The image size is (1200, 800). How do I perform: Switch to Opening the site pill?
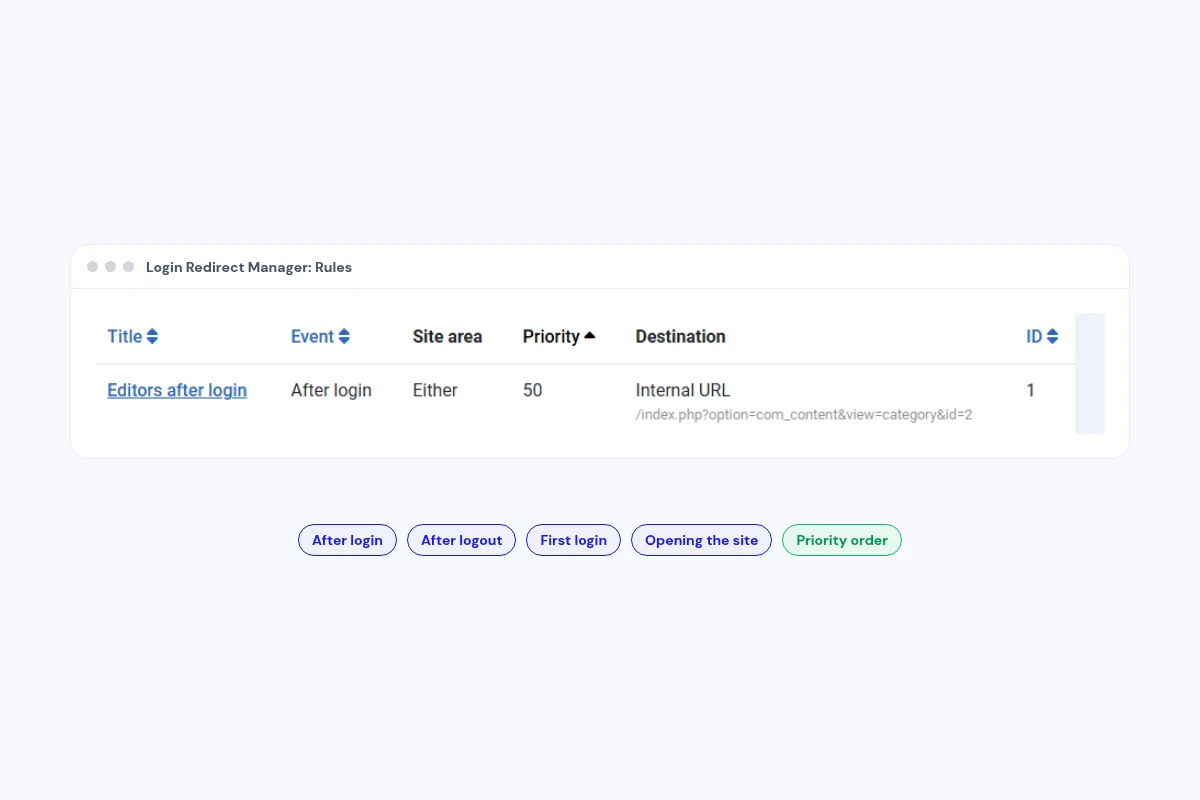click(x=701, y=540)
